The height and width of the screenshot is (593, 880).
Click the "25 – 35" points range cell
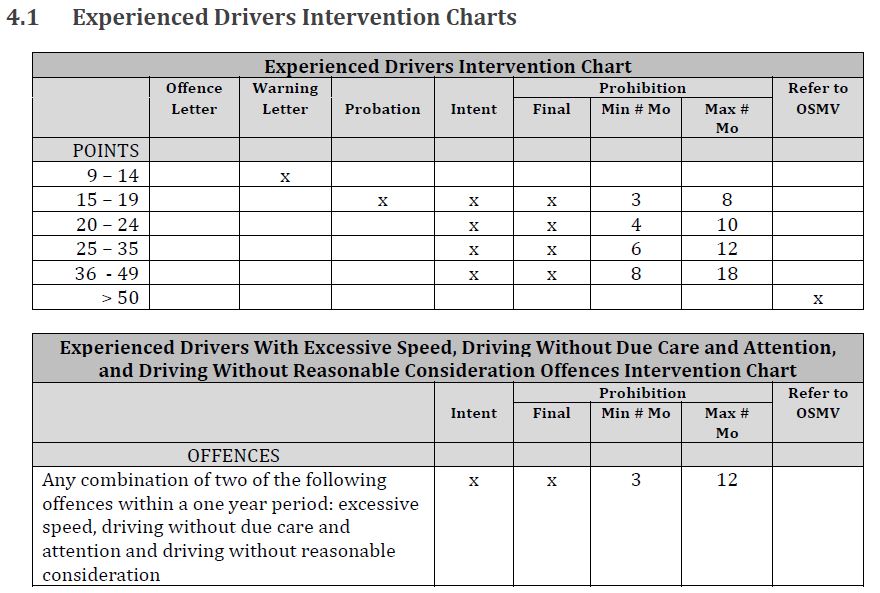[x=108, y=249]
